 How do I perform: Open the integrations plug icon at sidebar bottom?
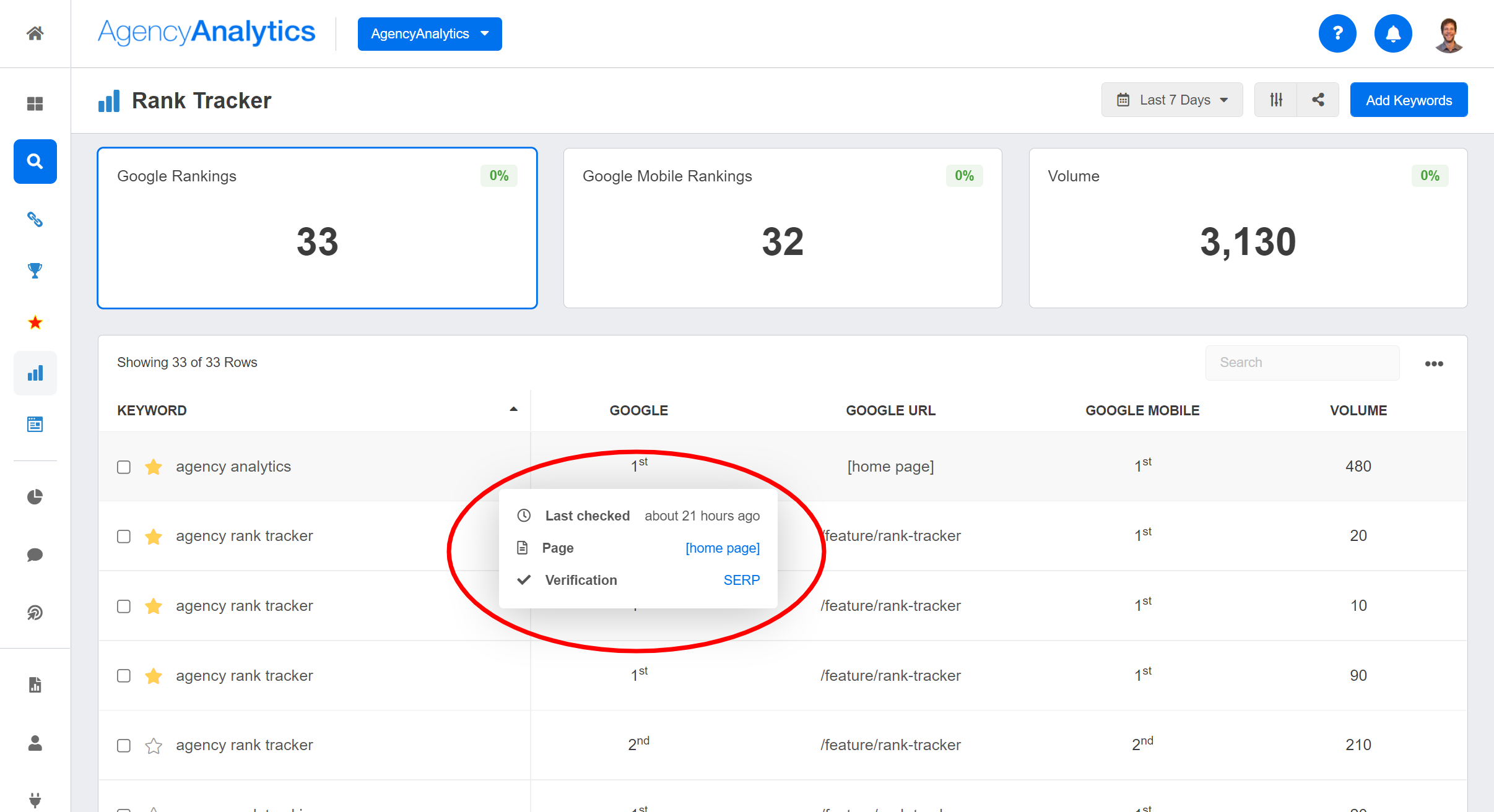[x=35, y=799]
